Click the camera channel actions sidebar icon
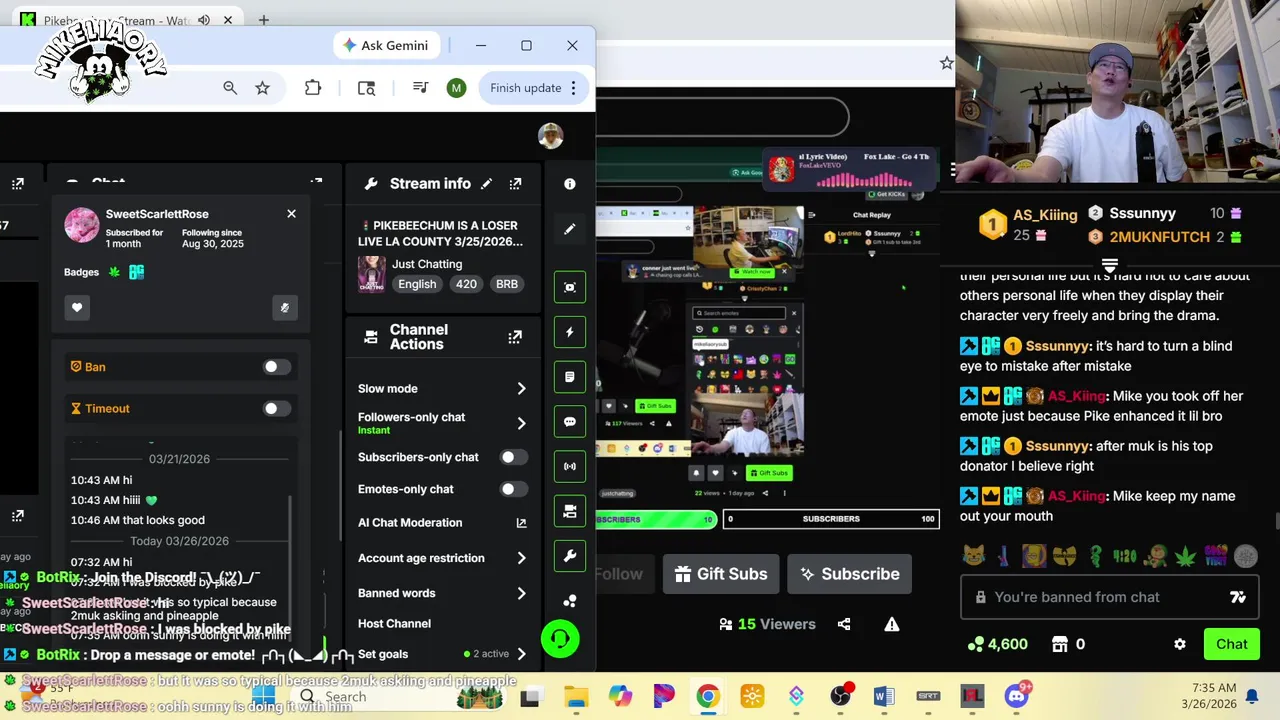 (x=569, y=511)
